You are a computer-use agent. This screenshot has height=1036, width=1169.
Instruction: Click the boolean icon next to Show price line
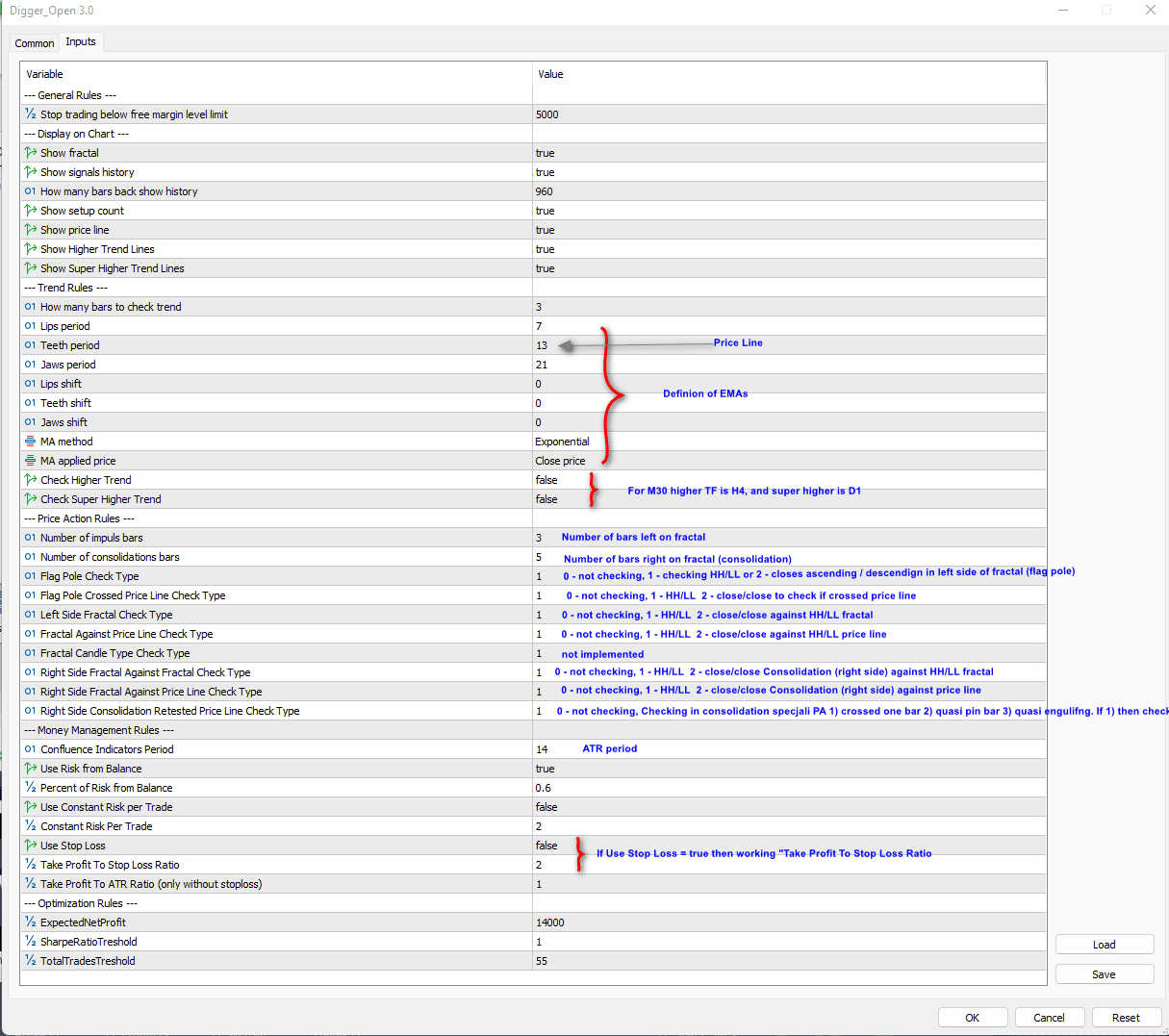pyautogui.click(x=31, y=230)
